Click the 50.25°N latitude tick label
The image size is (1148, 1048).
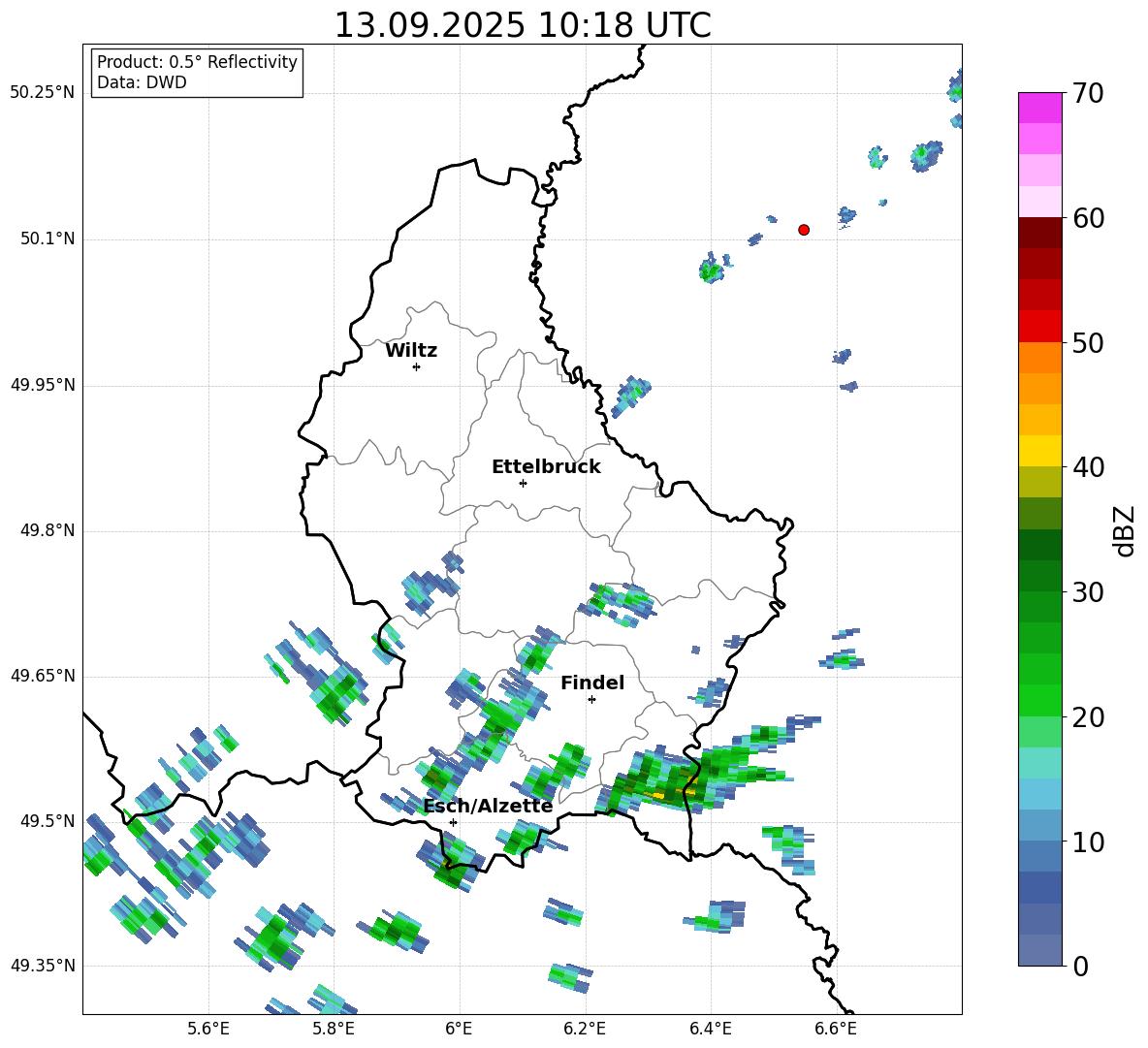43,93
